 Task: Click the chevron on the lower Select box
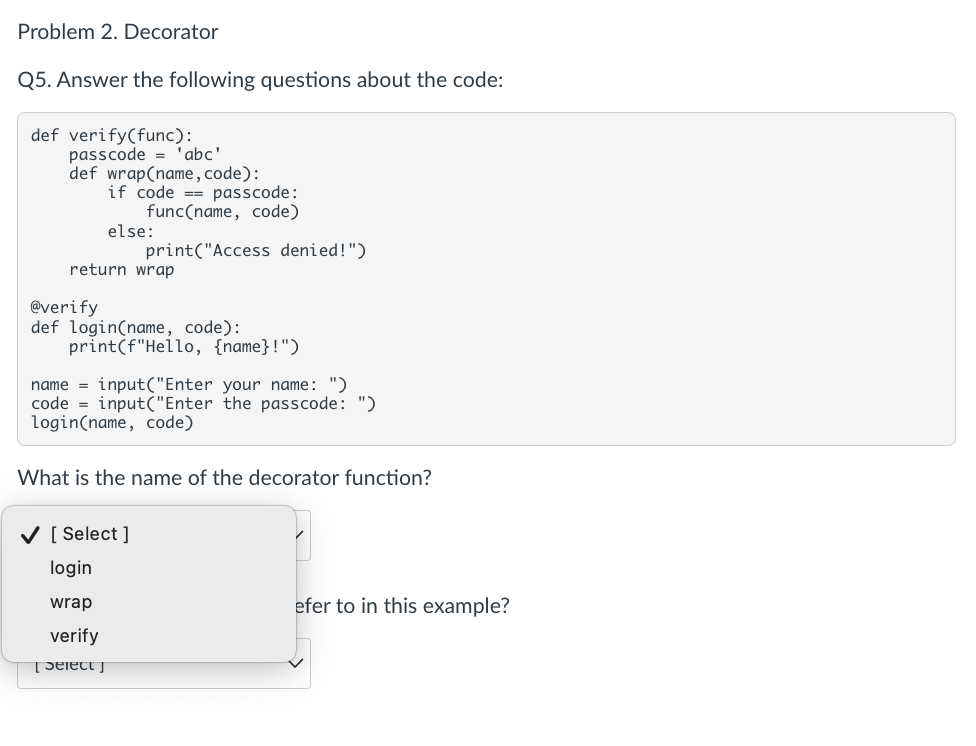(295, 662)
